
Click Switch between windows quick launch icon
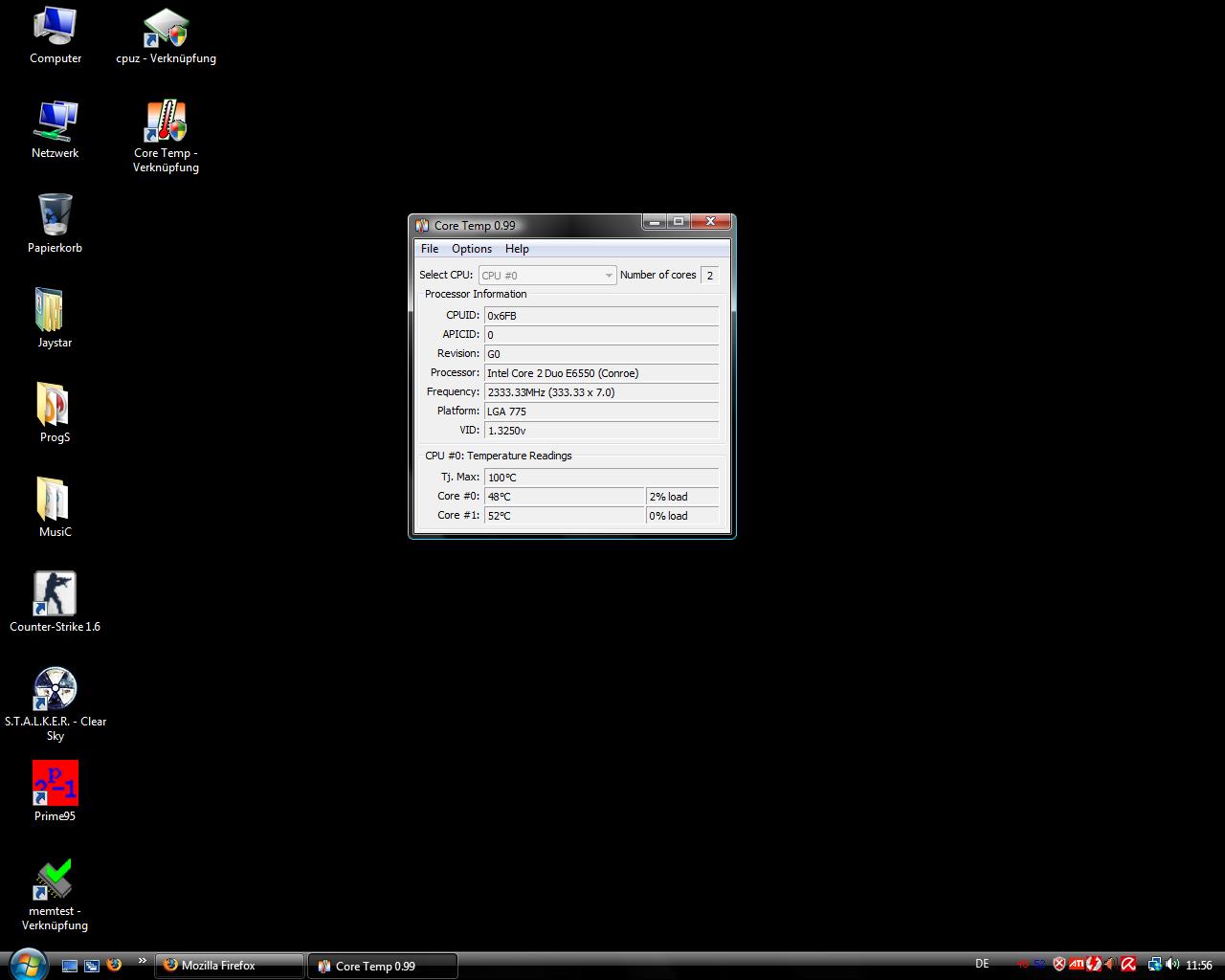click(x=92, y=966)
